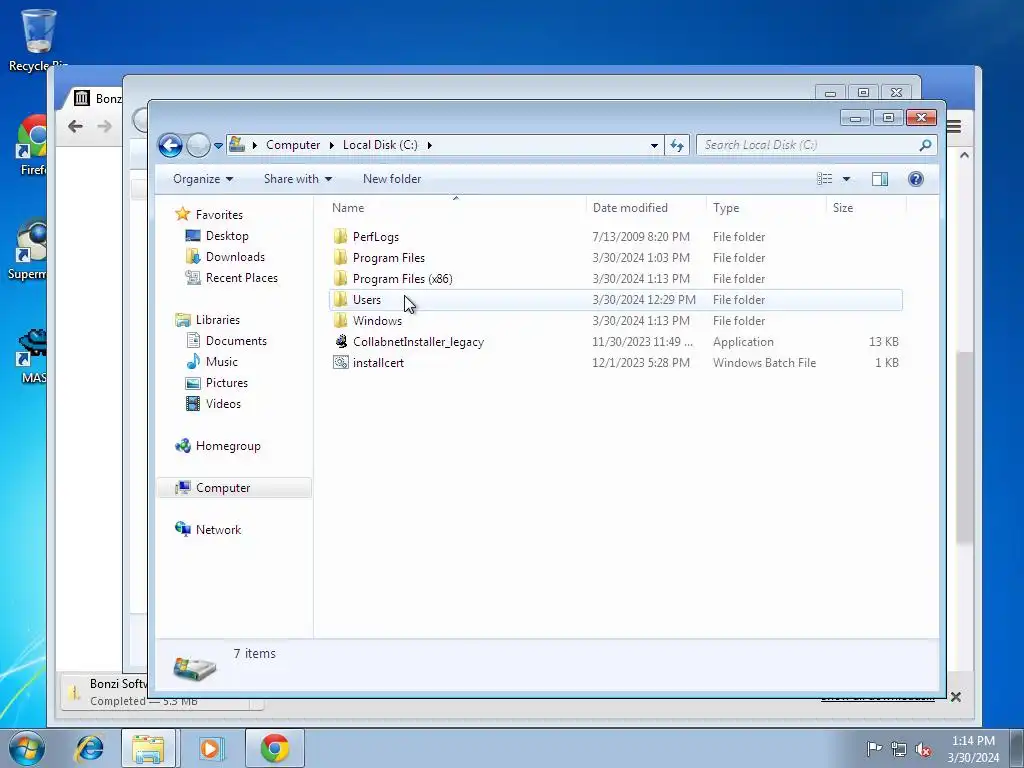Click Windows Batch File type cell
This screenshot has height=768, width=1024.
(764, 362)
